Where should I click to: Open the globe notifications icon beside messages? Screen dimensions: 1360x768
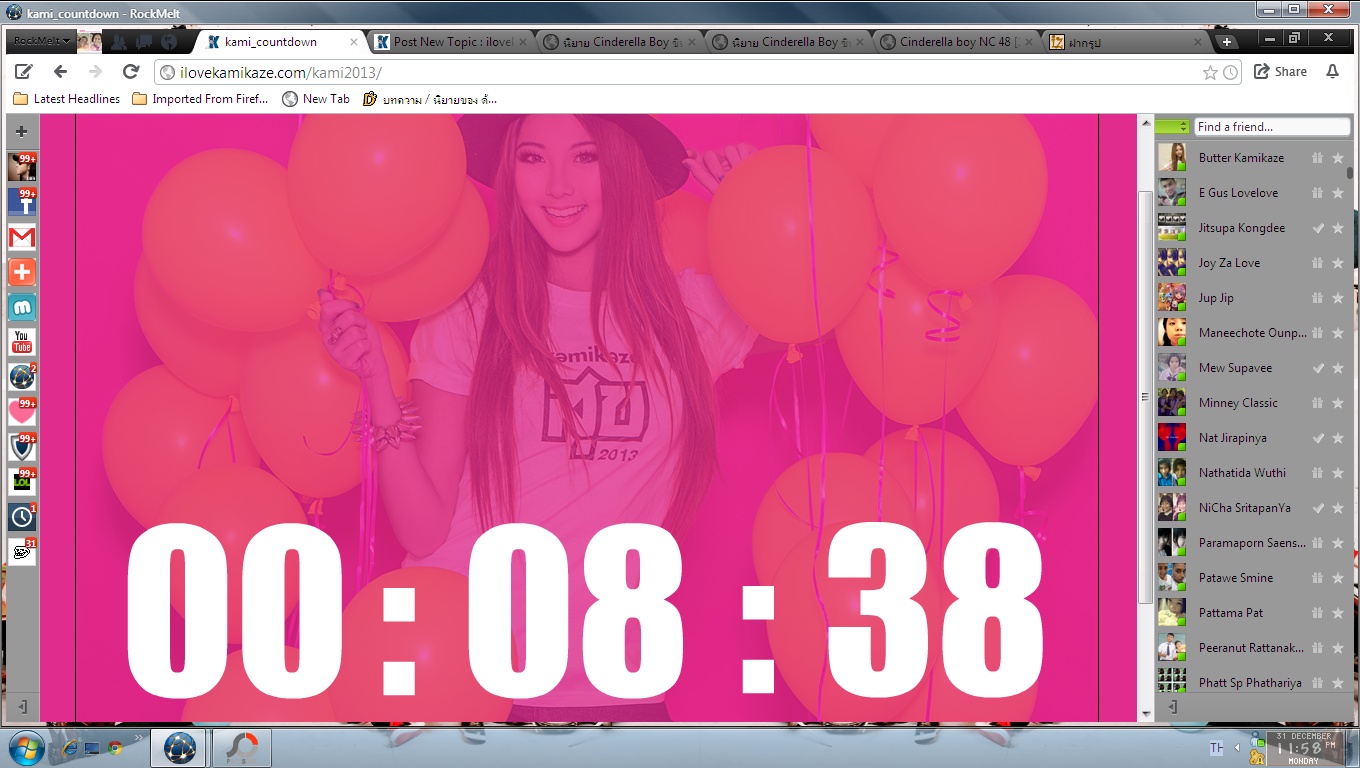tap(169, 42)
